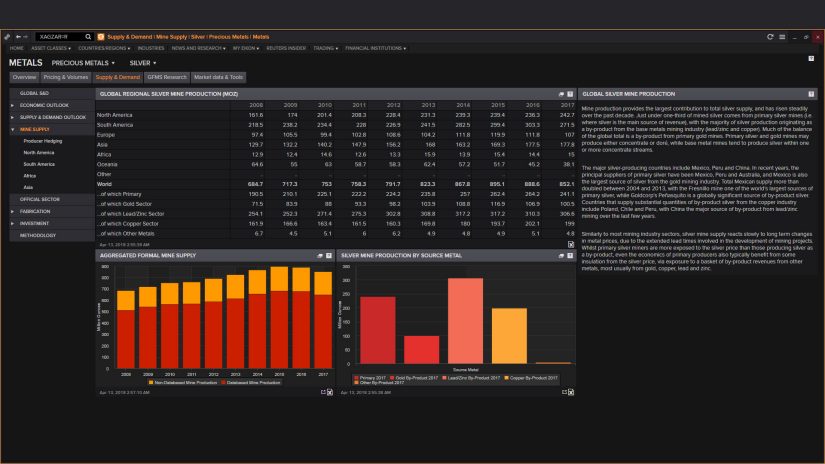This screenshot has width=825, height=464.
Task: Select Official Sector in sidebar
Action: tap(52, 199)
